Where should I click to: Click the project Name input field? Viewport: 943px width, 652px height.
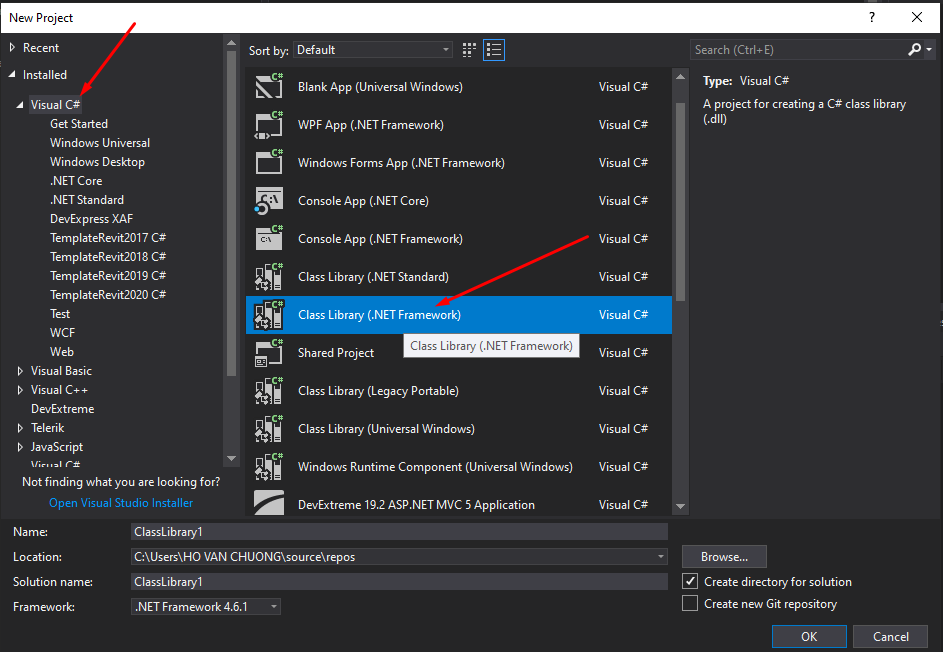point(398,532)
